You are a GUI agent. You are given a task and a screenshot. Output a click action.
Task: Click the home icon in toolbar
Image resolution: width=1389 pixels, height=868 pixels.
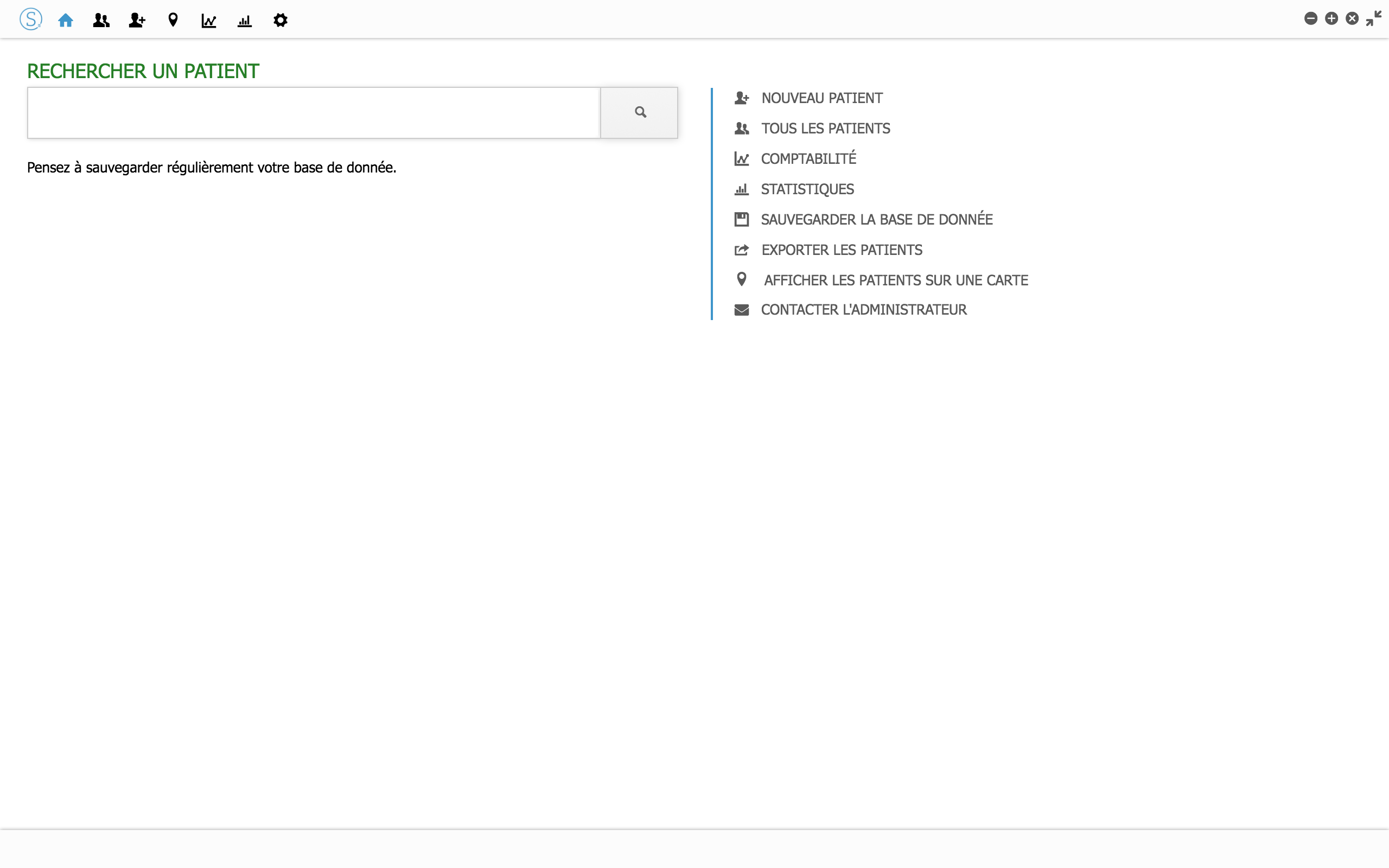[66, 21]
